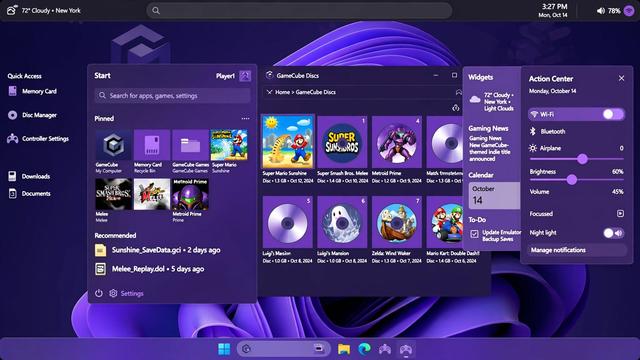Image resolution: width=640 pixels, height=360 pixels.
Task: Click the Bluetooth label in Action Center
Action: point(553,131)
